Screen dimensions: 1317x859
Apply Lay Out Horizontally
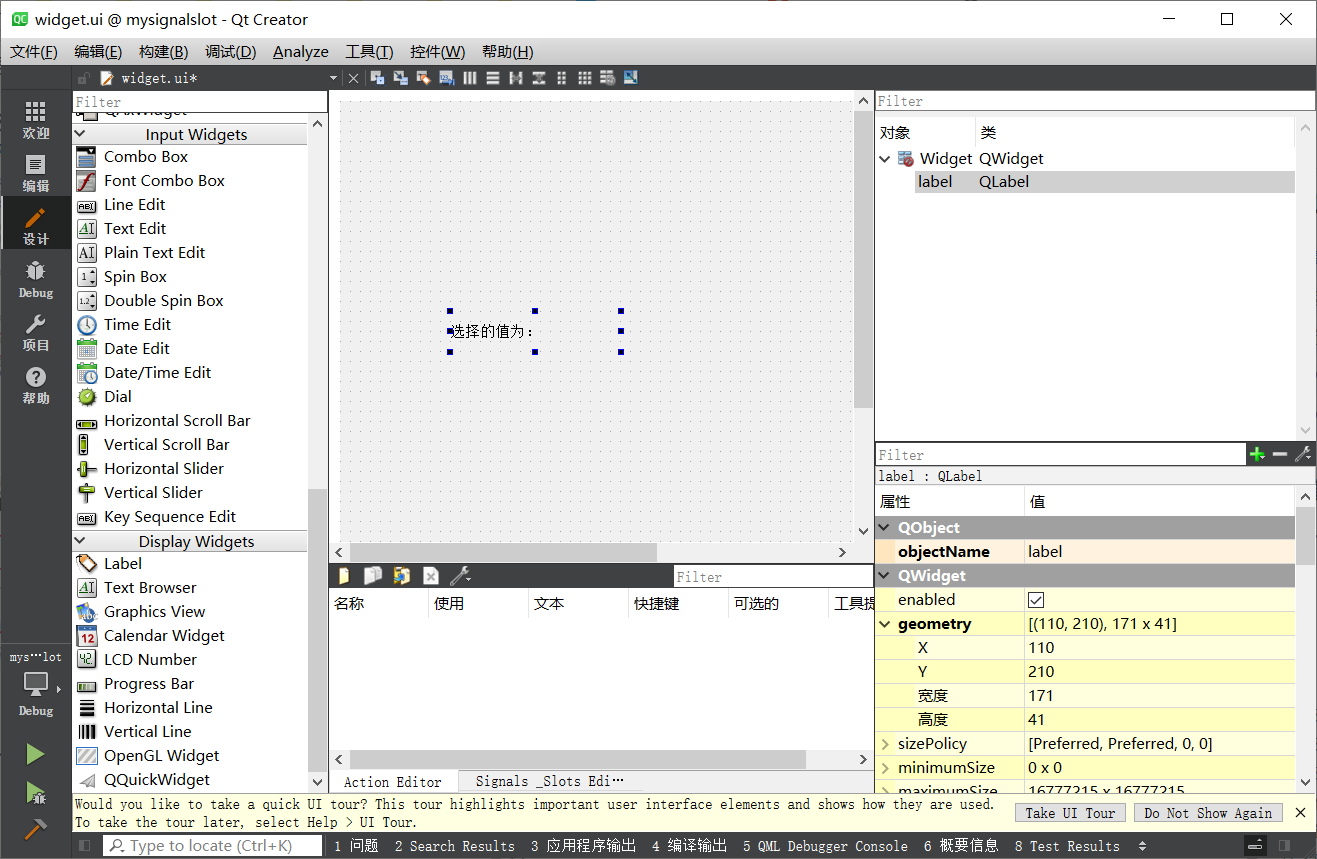pos(470,78)
